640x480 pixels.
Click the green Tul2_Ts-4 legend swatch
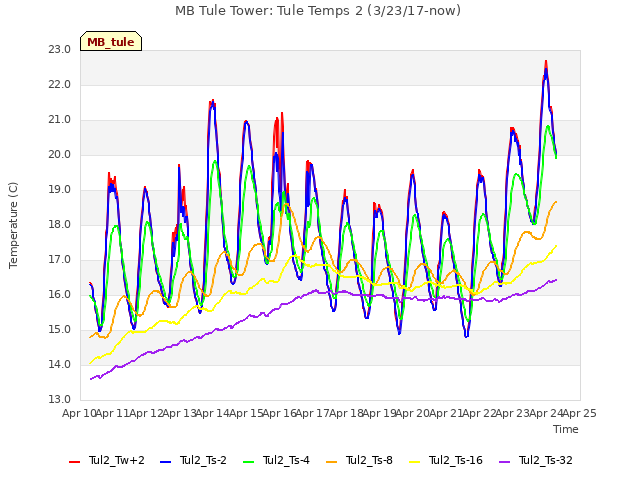coord(249,462)
